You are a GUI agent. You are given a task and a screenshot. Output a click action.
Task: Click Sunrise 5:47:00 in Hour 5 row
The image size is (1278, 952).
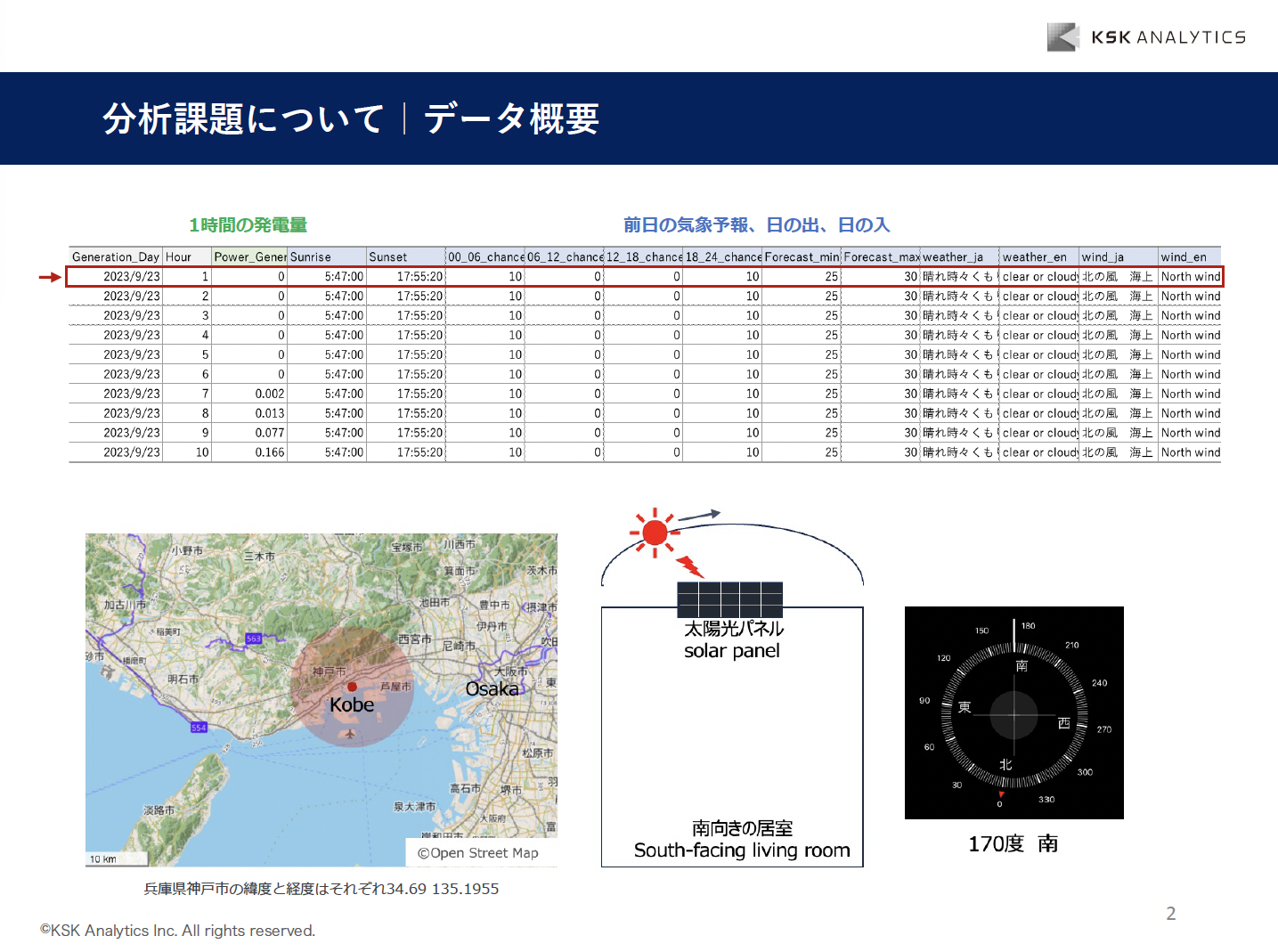327,354
